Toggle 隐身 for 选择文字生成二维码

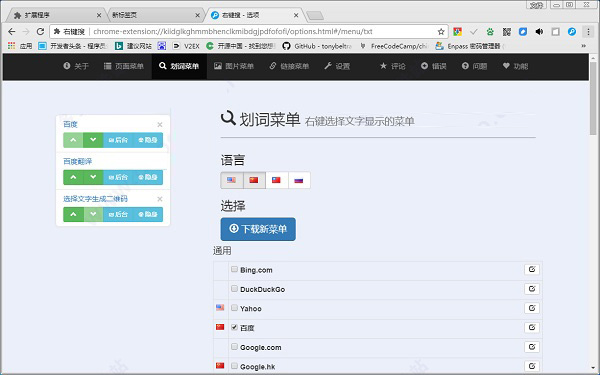(148, 214)
